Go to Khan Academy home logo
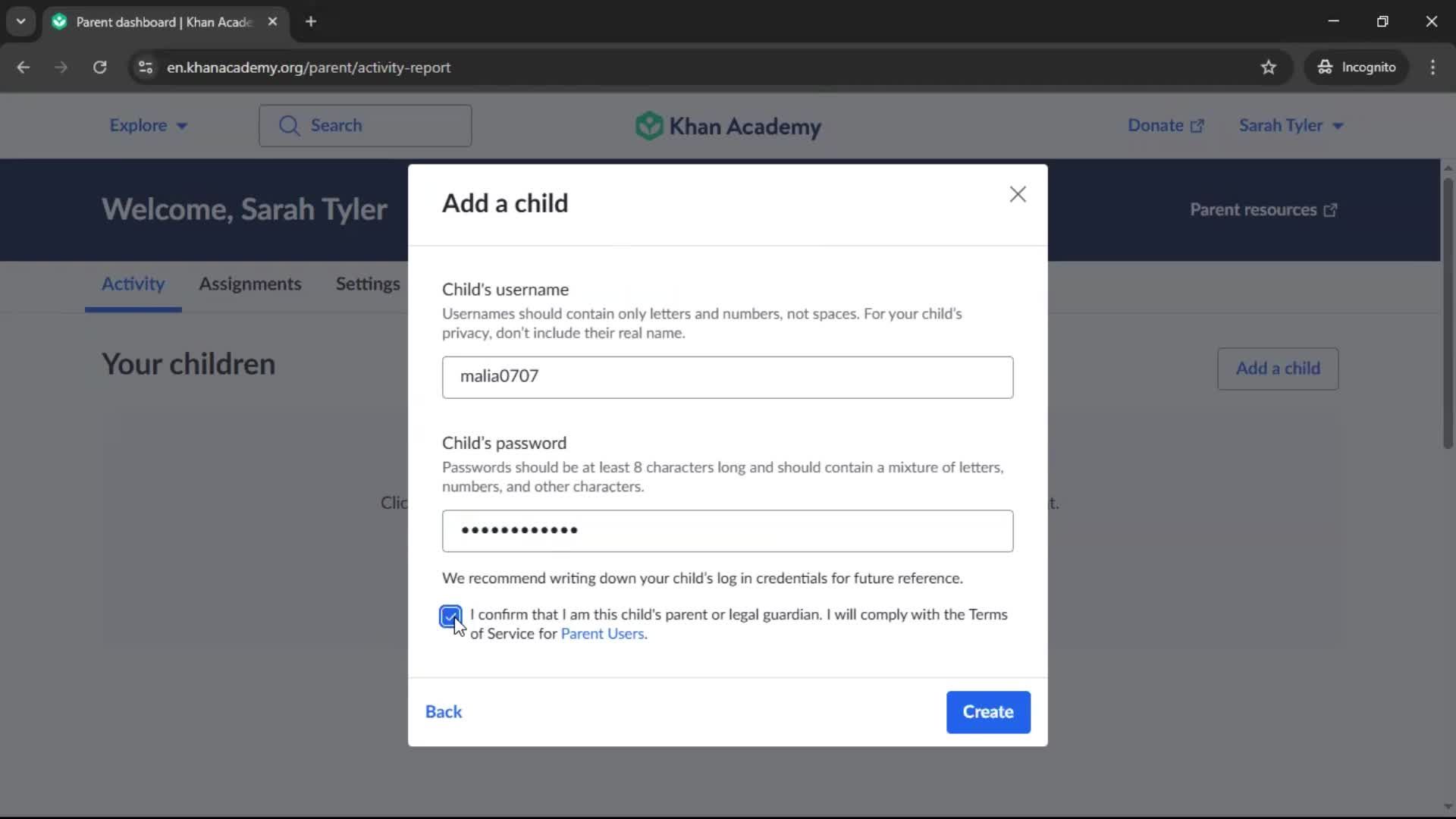 tap(728, 126)
